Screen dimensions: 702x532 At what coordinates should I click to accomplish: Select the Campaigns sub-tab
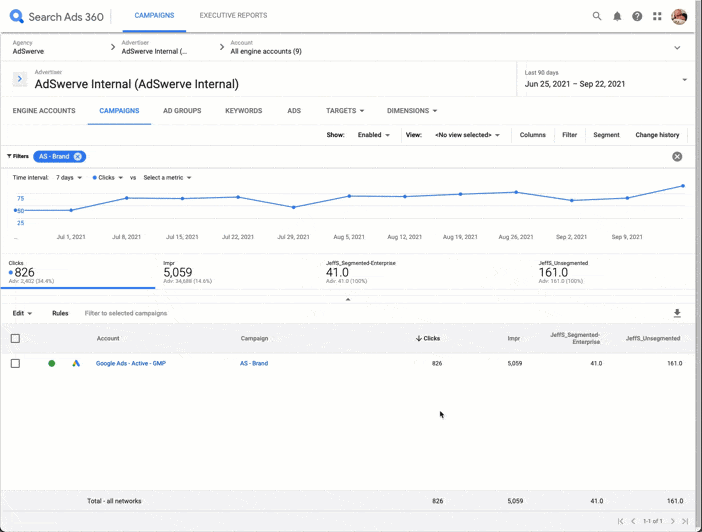[119, 111]
